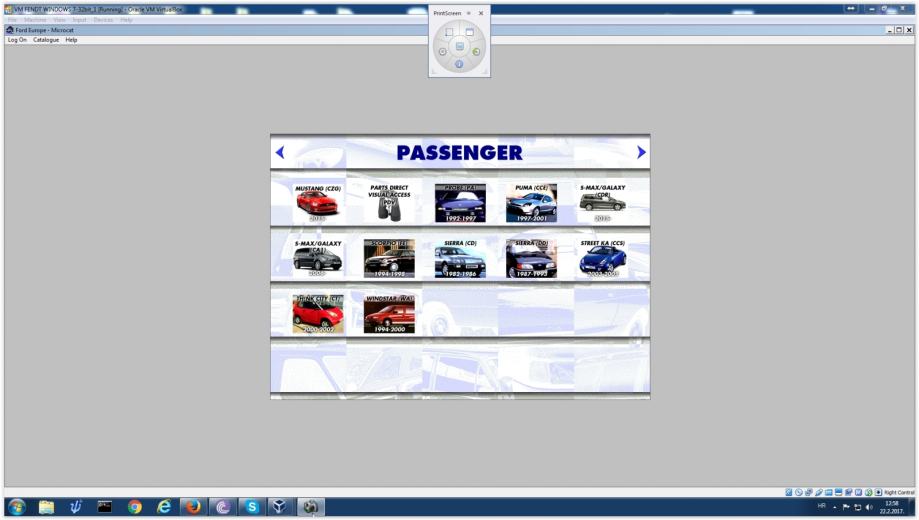Open the command prompt taskbar icon
Viewport: 919px width, 520px height.
pyautogui.click(x=104, y=507)
